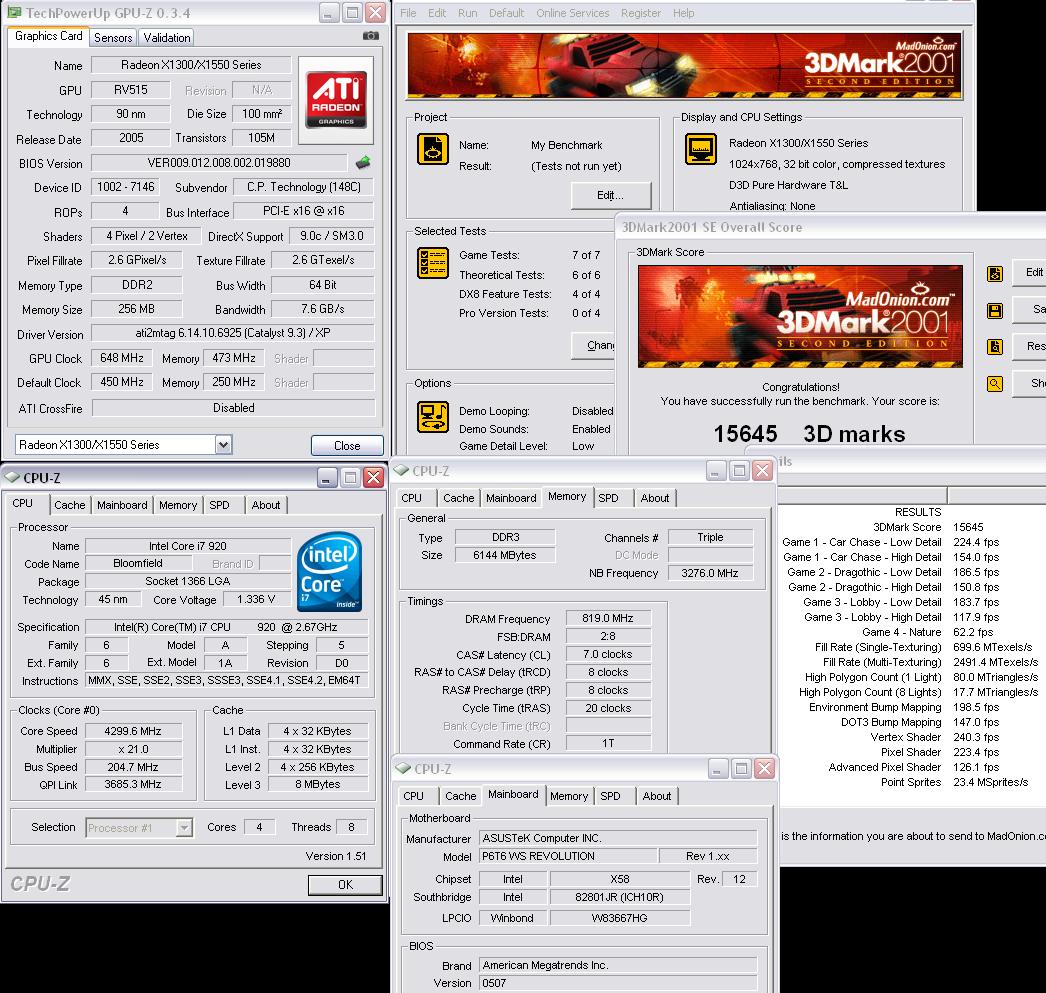This screenshot has width=1046, height=993.
Task: Switch to the Validation tab in GPU-Z
Action: coord(167,37)
